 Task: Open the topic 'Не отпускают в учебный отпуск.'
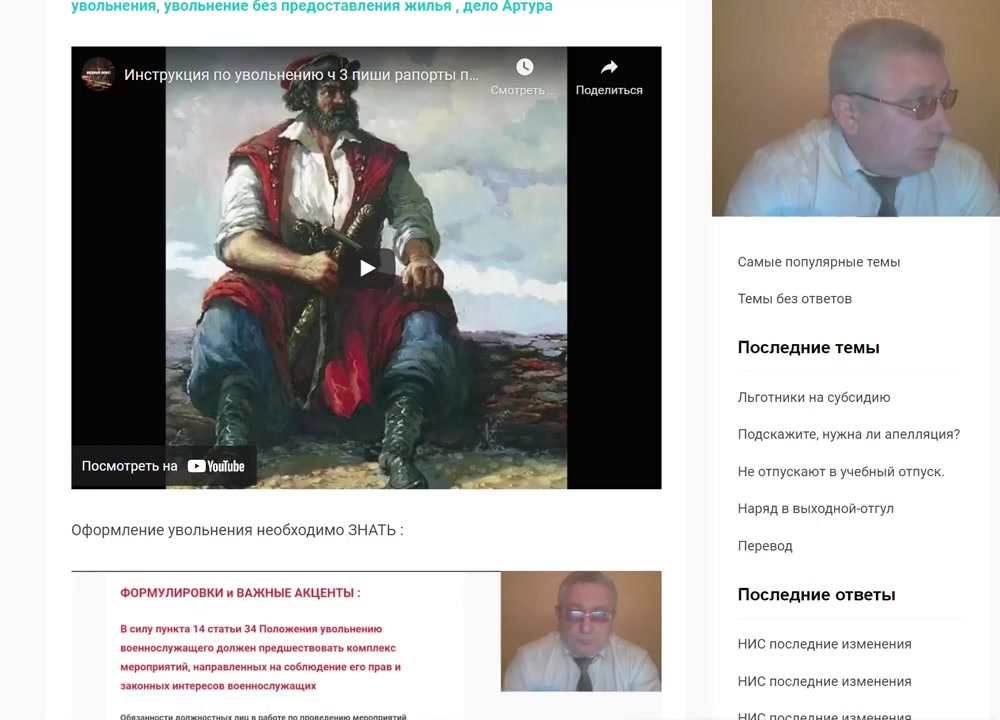click(x=841, y=472)
